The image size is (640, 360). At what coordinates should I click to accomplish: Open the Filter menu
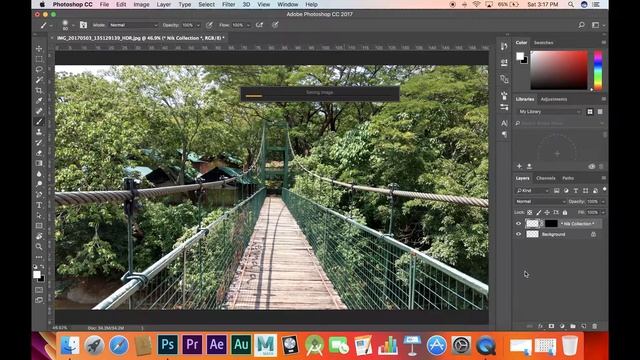click(x=229, y=4)
